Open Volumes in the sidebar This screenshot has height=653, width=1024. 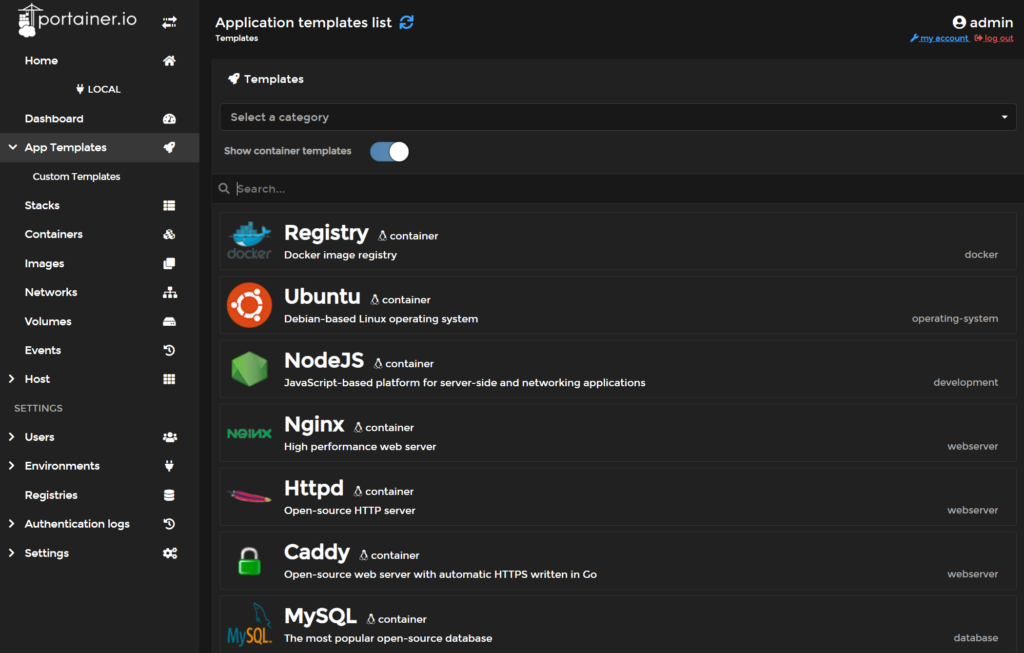point(48,321)
